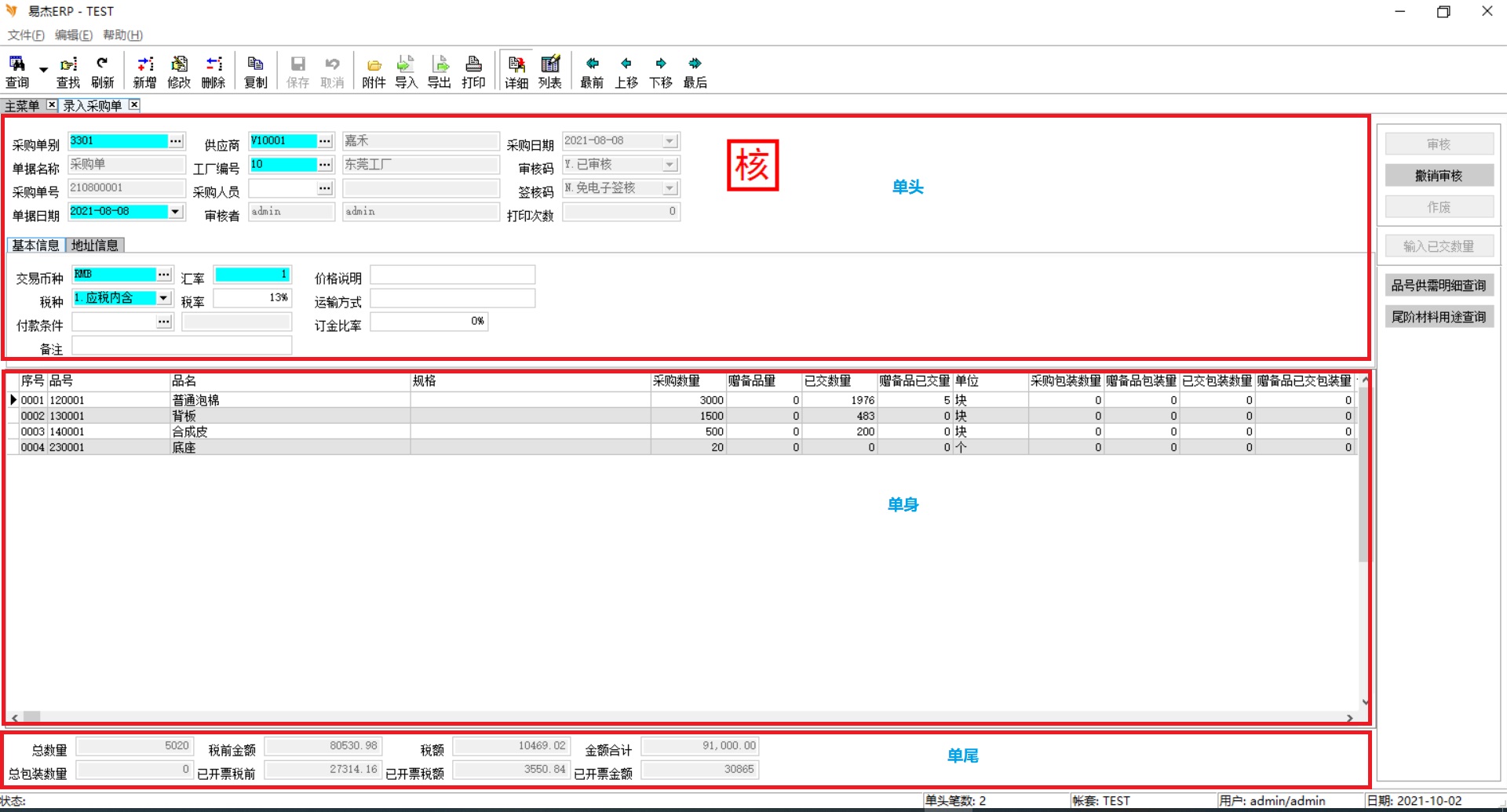
Task: Go to 最后 (Last) record icon
Action: [695, 71]
